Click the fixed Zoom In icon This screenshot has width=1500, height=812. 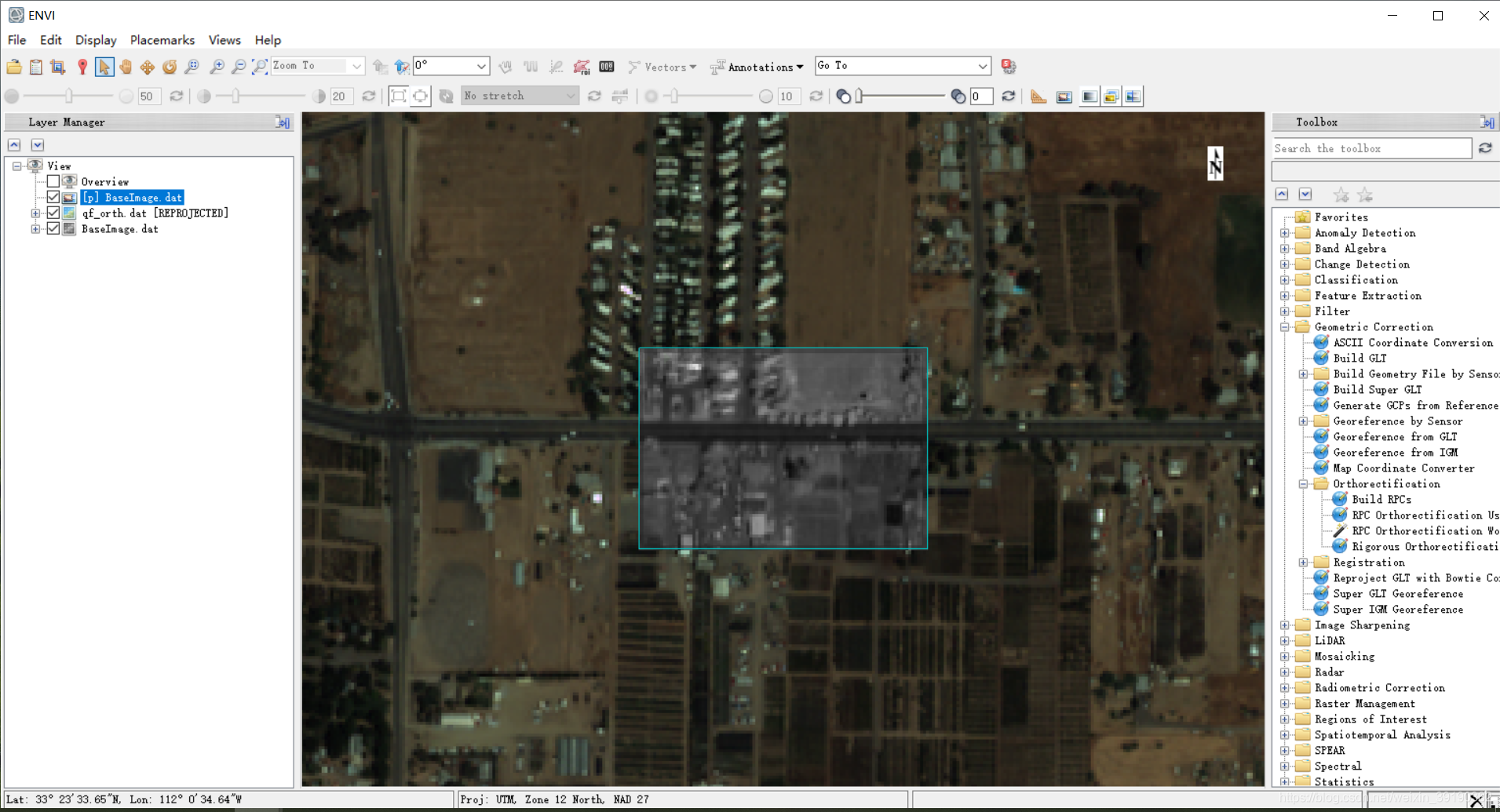[217, 67]
